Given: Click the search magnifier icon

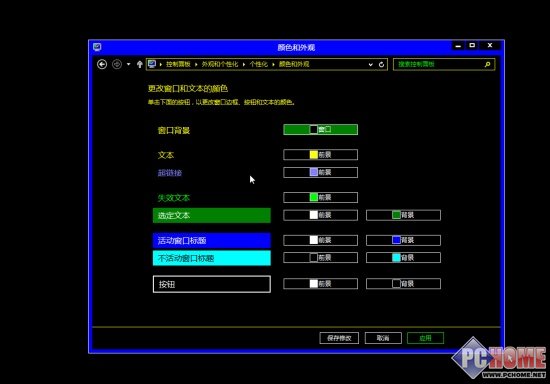Looking at the screenshot, I should (487, 64).
